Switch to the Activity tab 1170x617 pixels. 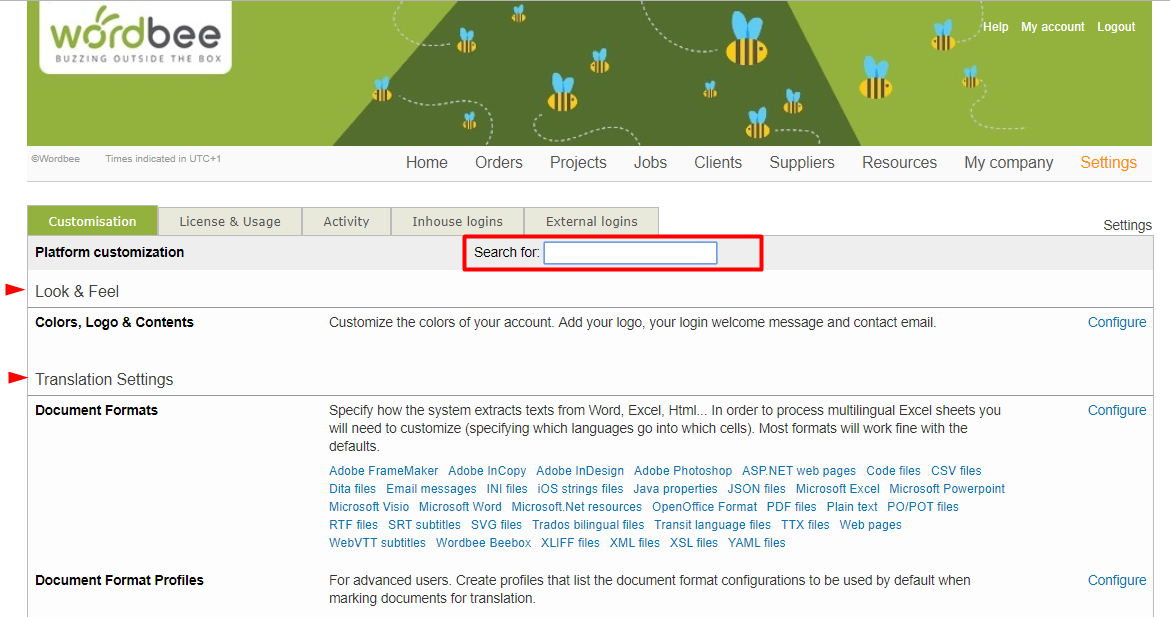point(346,221)
